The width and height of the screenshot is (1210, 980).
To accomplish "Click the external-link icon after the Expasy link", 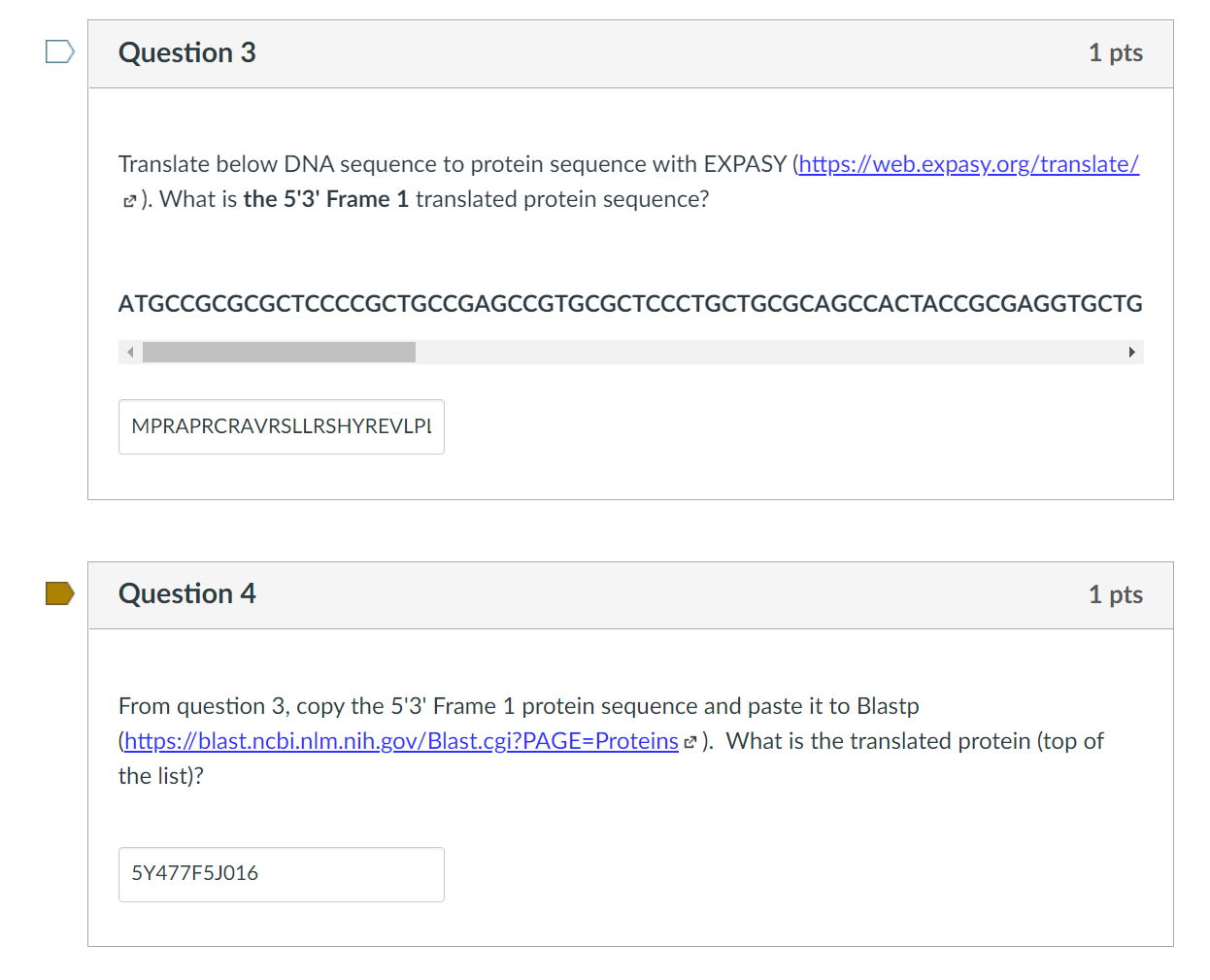I will coord(129,201).
